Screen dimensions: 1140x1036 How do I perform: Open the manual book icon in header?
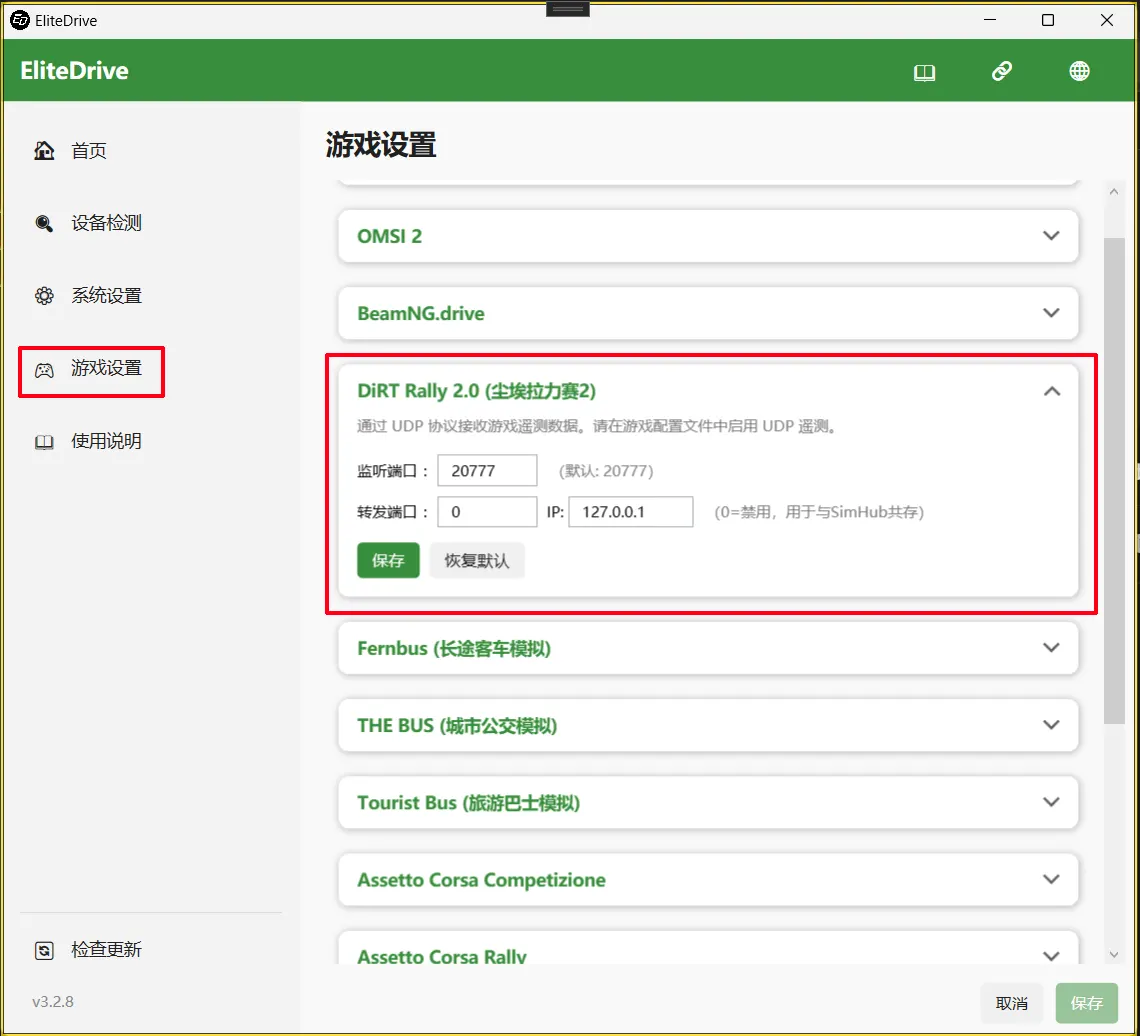[x=924, y=72]
